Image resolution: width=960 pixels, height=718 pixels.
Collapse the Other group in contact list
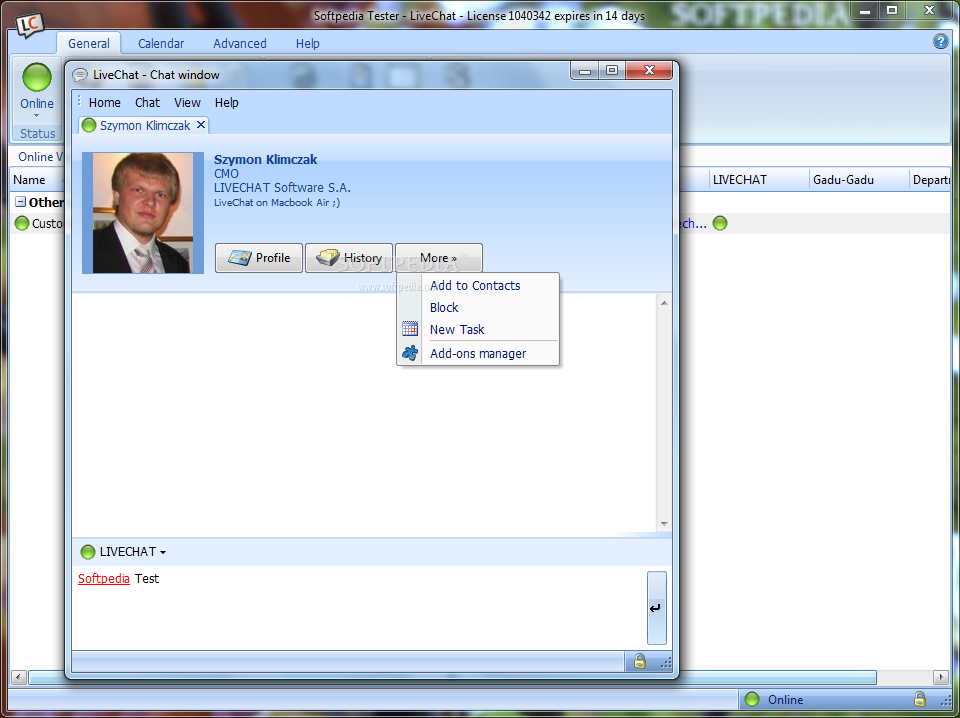20,202
